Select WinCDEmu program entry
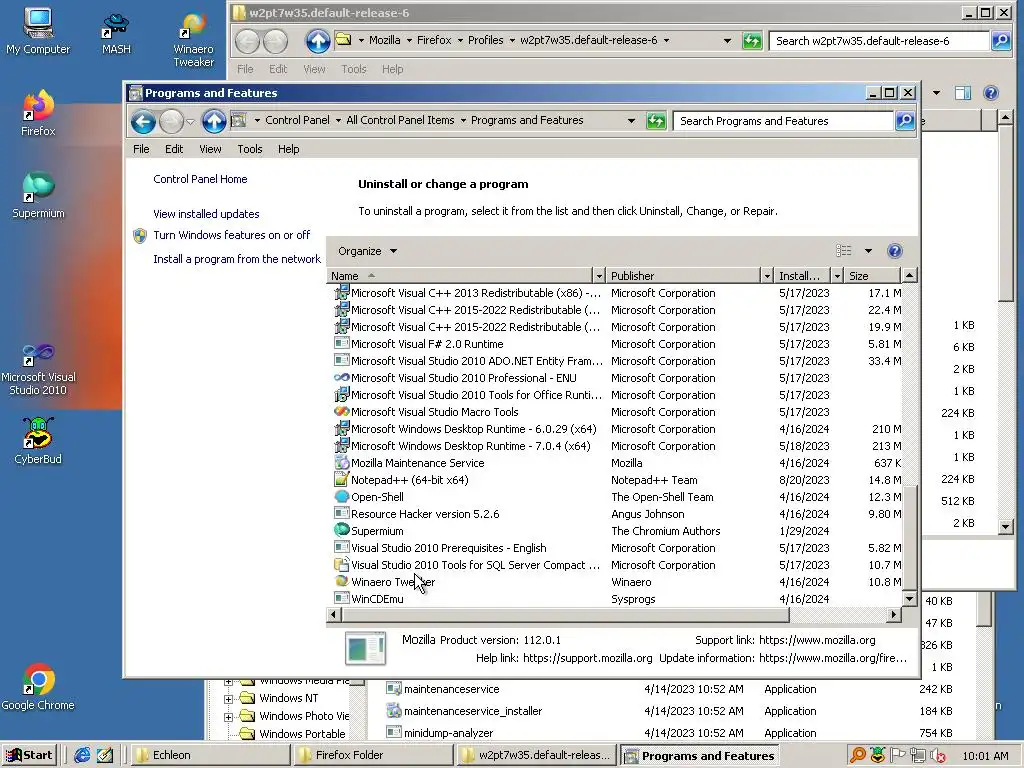The image size is (1024, 768). coord(377,599)
